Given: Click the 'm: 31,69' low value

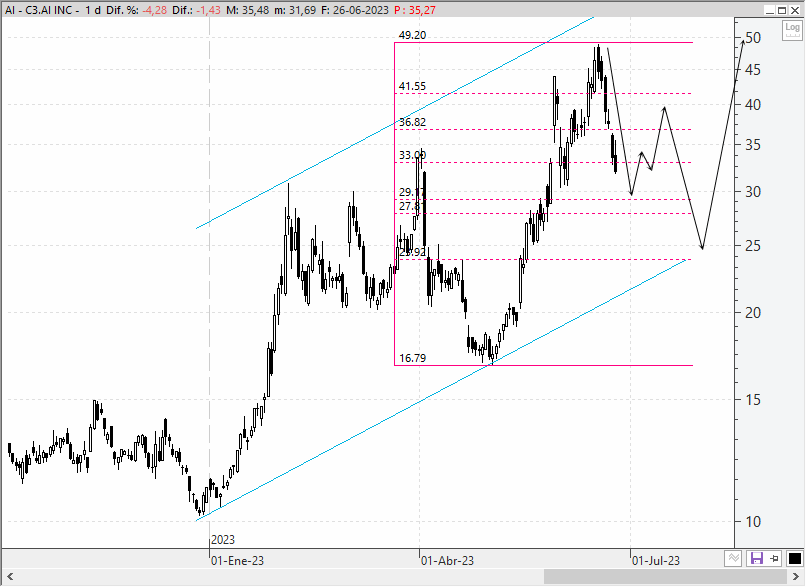Looking at the screenshot, I should (x=295, y=10).
